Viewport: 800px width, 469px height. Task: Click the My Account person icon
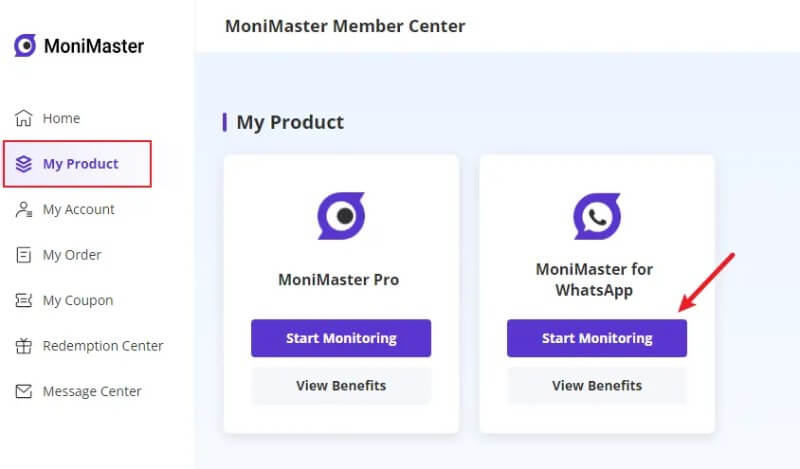pyautogui.click(x=24, y=209)
